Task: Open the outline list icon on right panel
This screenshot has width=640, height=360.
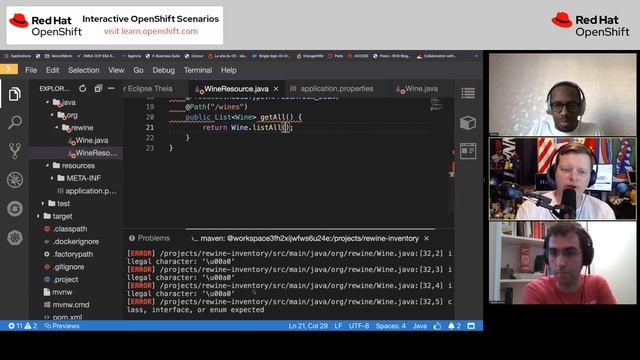Action: (x=468, y=93)
